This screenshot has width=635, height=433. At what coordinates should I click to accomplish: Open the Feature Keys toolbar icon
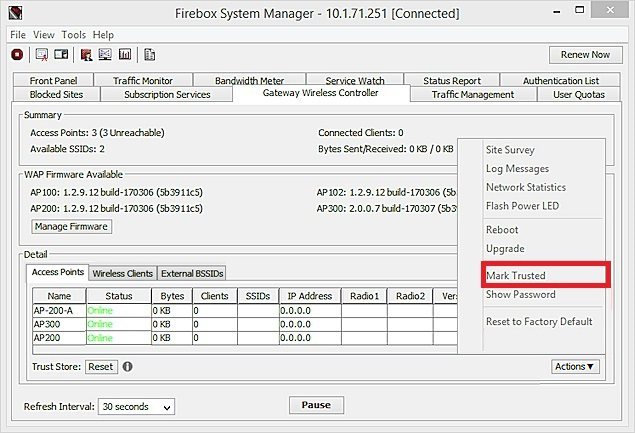click(x=61, y=54)
